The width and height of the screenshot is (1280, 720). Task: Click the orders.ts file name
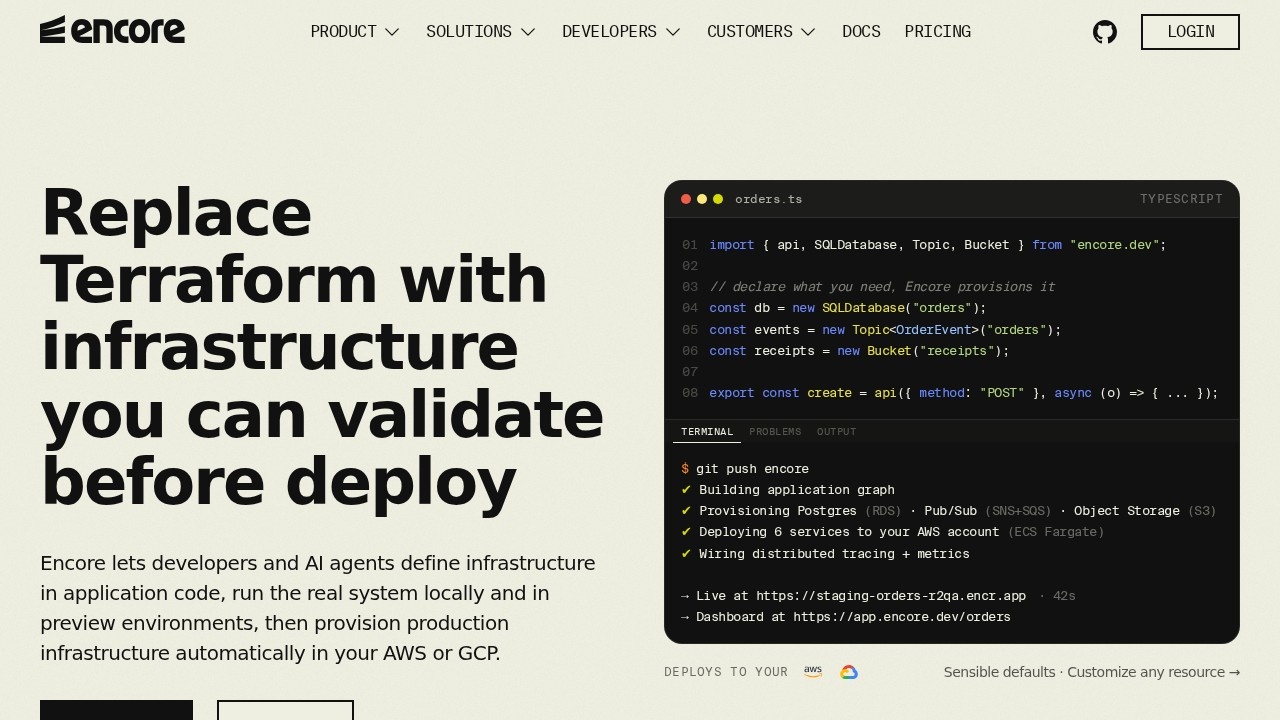point(769,199)
